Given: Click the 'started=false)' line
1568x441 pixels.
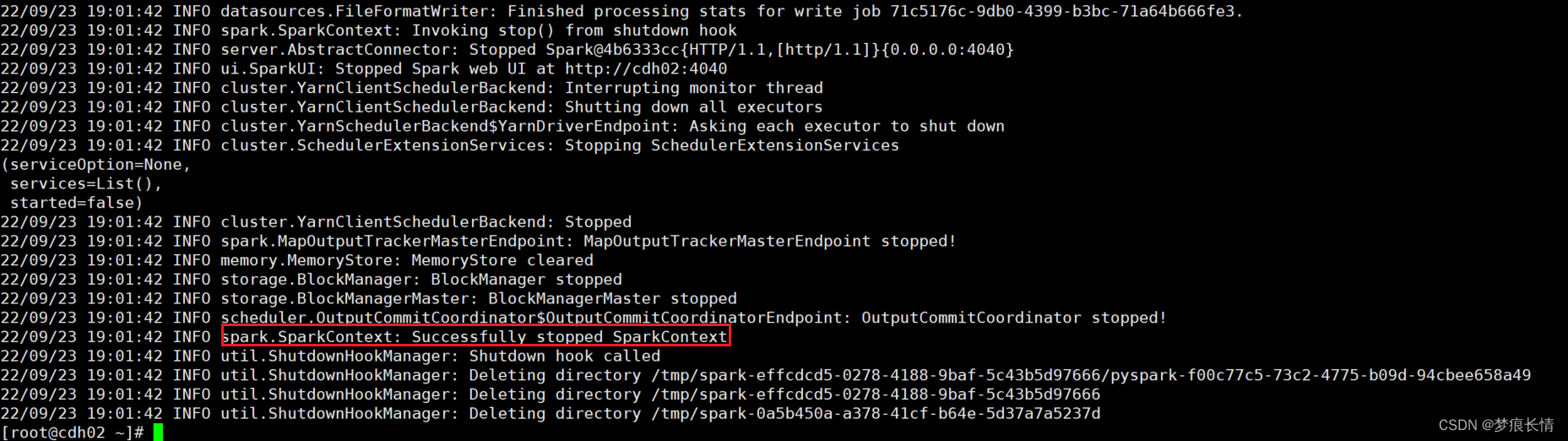Looking at the screenshot, I should (x=77, y=203).
